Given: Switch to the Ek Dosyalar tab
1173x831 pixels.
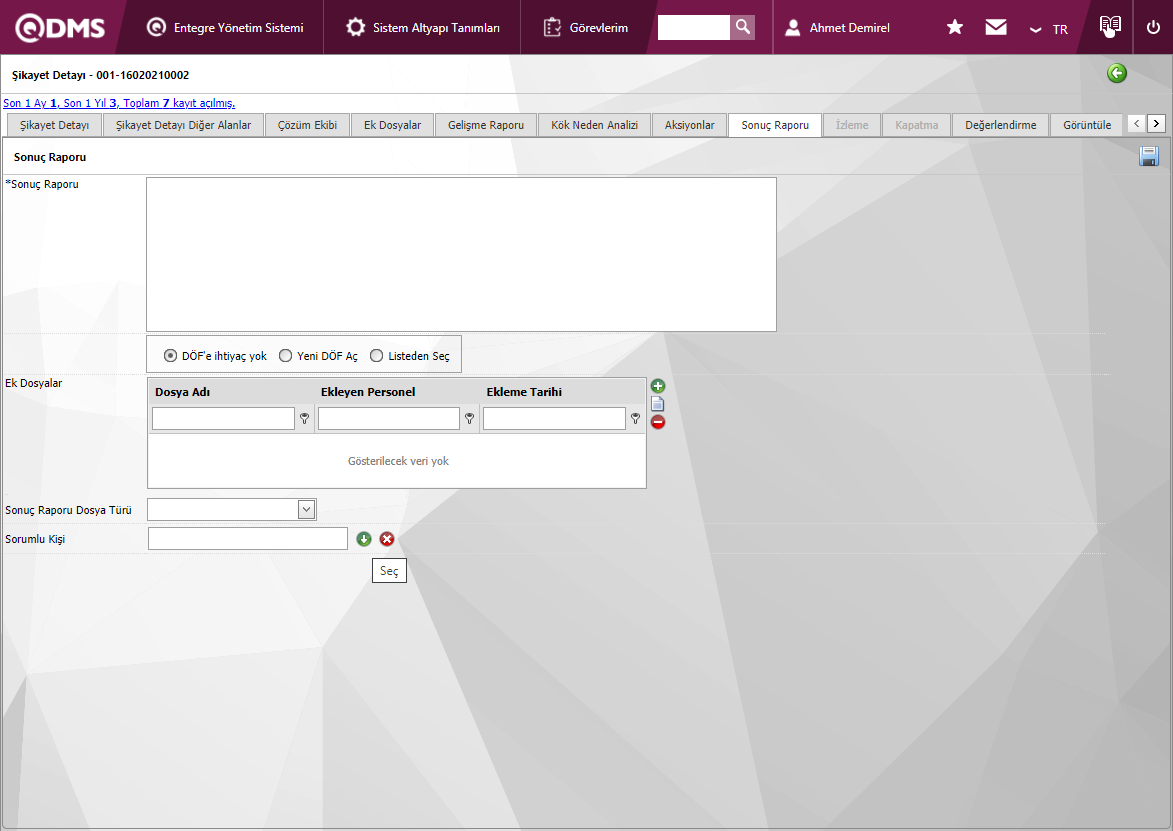Looking at the screenshot, I should pos(393,125).
